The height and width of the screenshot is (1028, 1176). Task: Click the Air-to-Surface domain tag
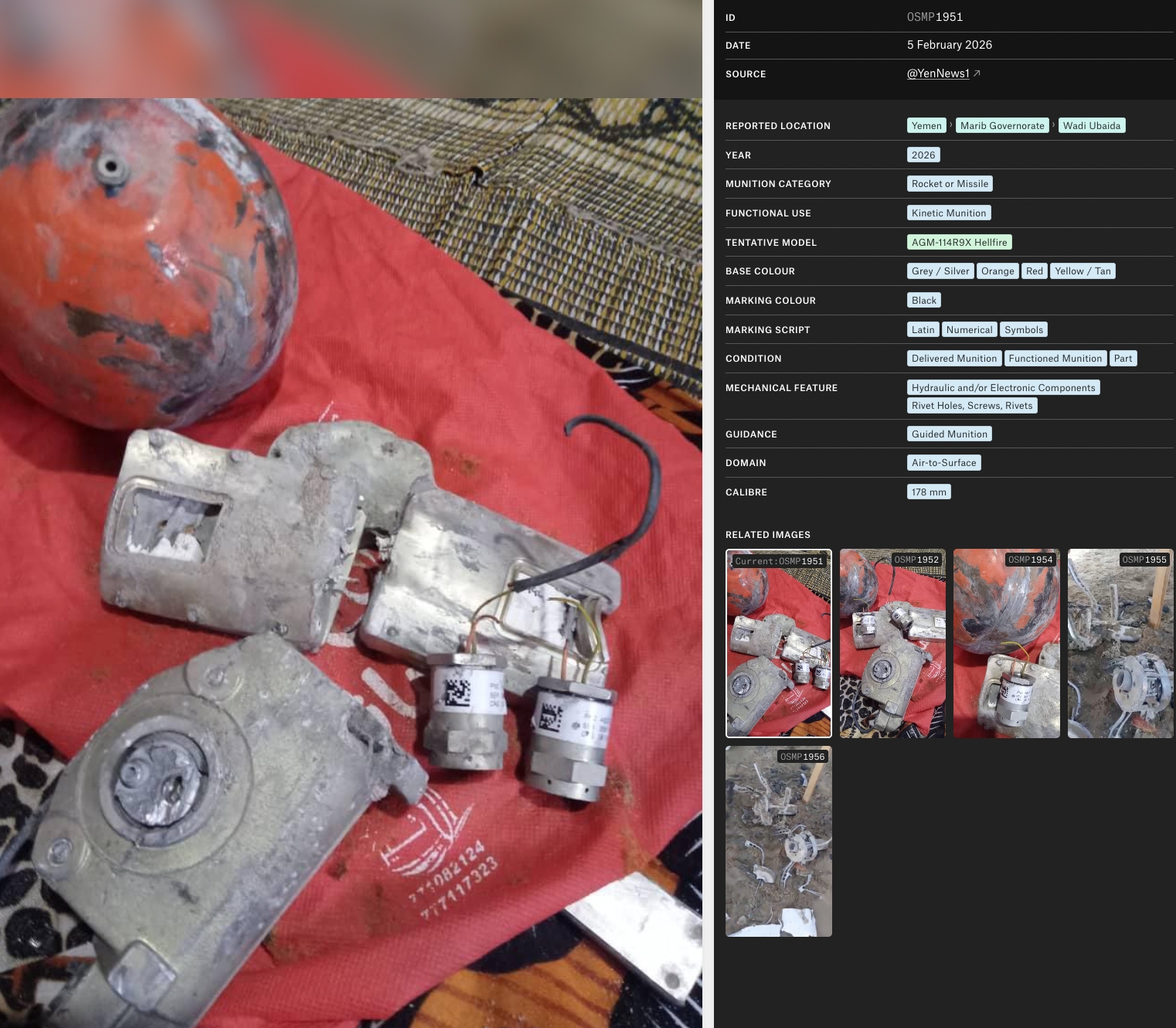coord(943,463)
